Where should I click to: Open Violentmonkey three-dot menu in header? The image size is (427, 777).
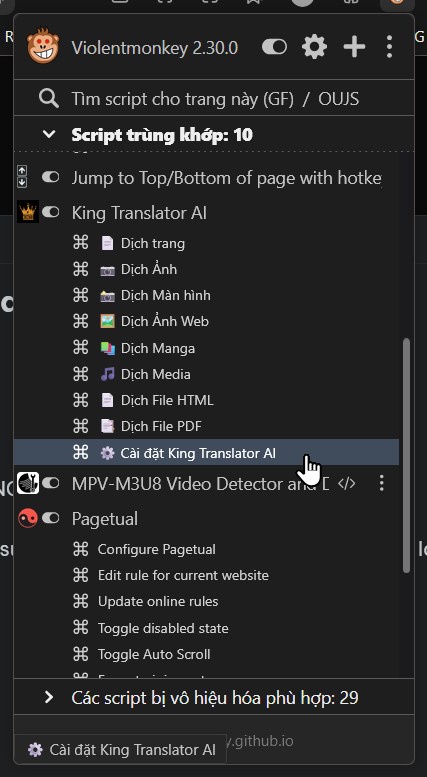(389, 47)
